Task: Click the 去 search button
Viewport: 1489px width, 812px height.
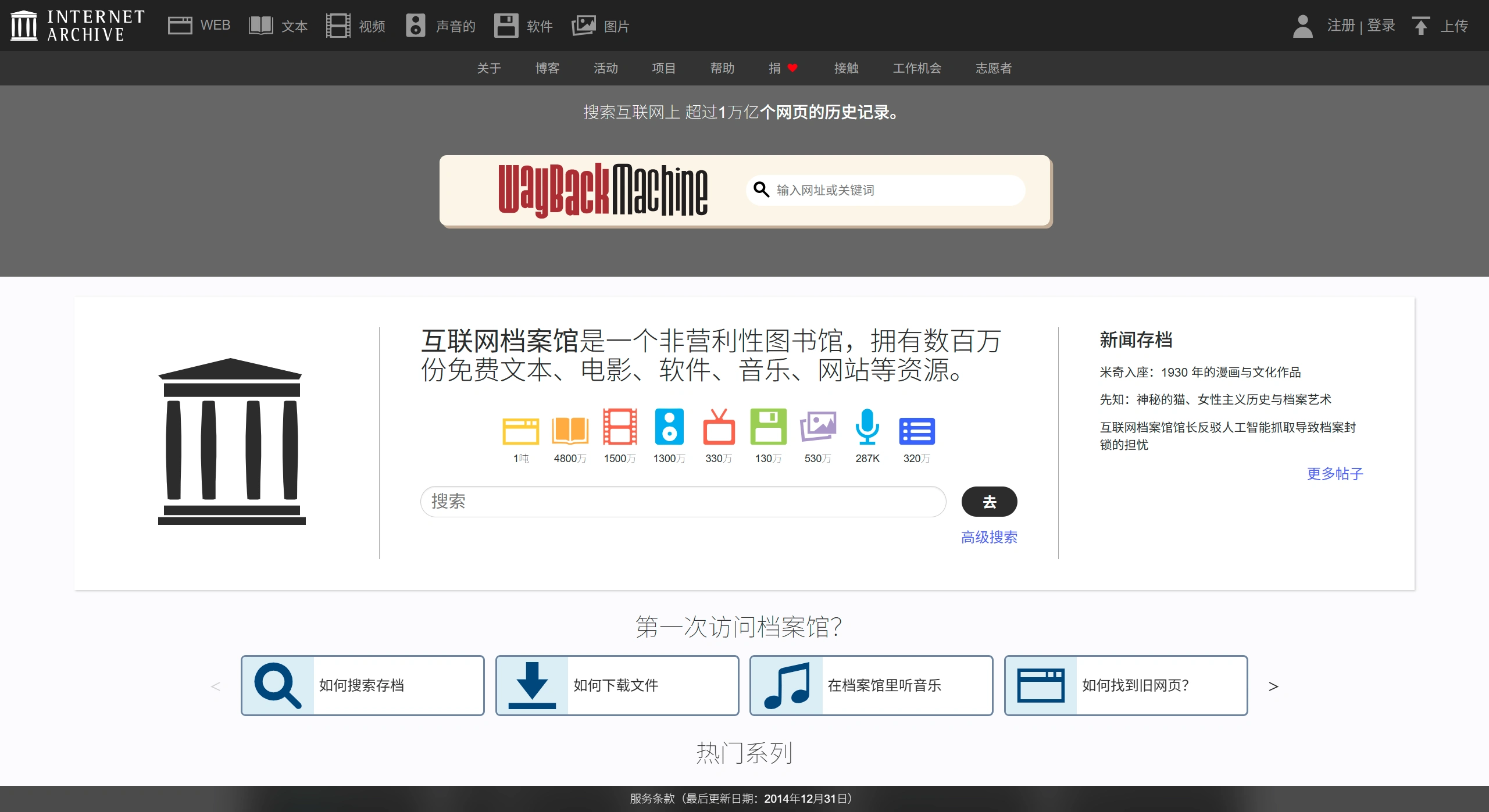Action: point(990,502)
